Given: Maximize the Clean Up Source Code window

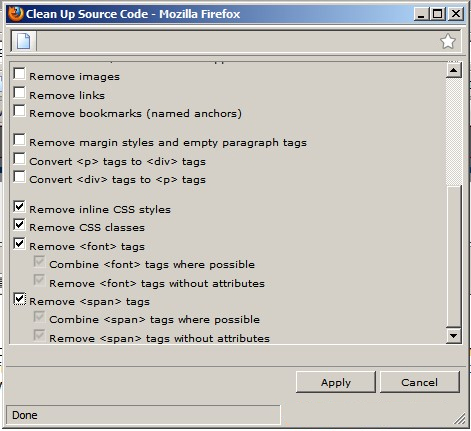Looking at the screenshot, I should (x=438, y=14).
